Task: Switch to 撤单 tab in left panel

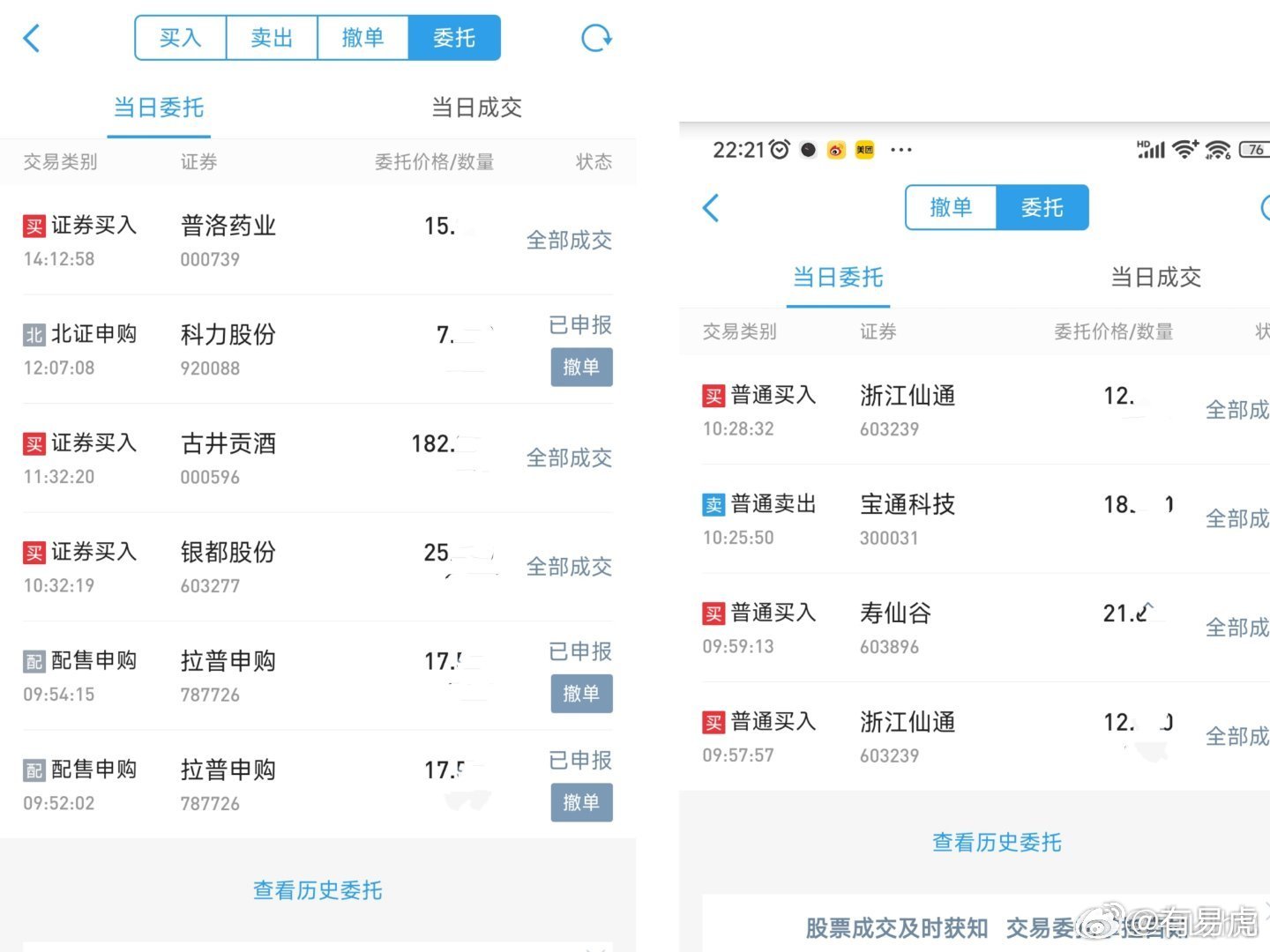Action: pyautogui.click(x=362, y=38)
